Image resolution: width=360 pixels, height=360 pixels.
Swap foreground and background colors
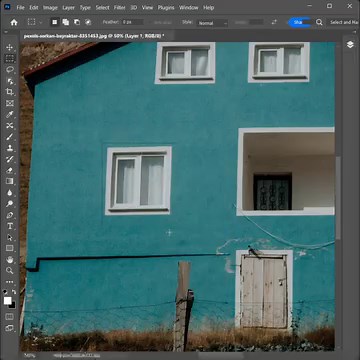pos(14,292)
